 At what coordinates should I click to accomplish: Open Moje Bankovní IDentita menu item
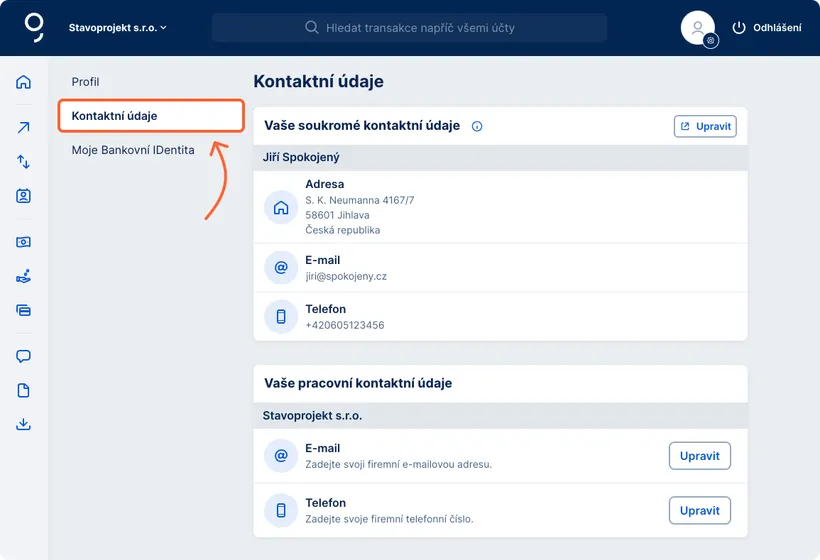(133, 150)
